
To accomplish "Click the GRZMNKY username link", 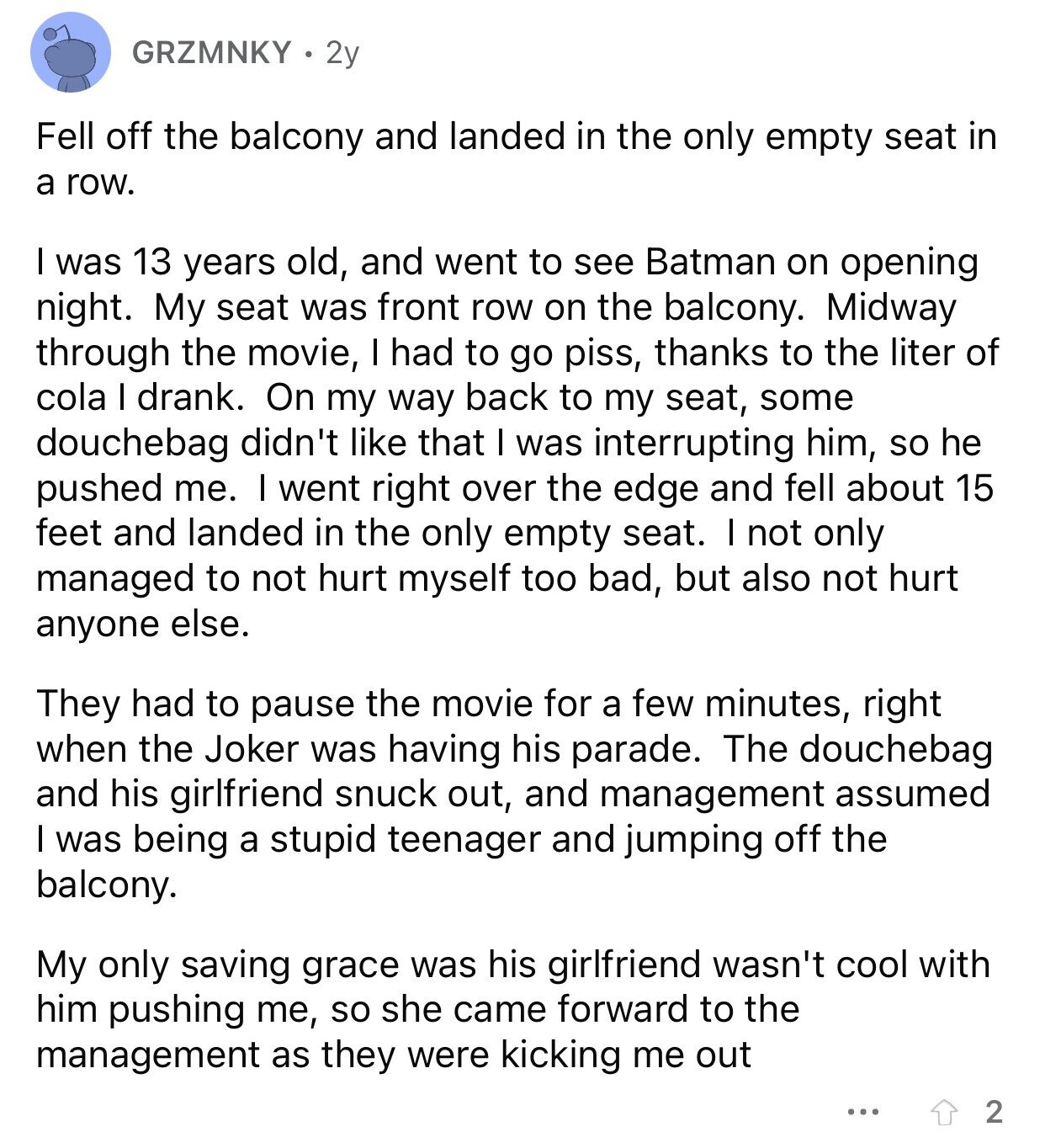I will point(212,53).
